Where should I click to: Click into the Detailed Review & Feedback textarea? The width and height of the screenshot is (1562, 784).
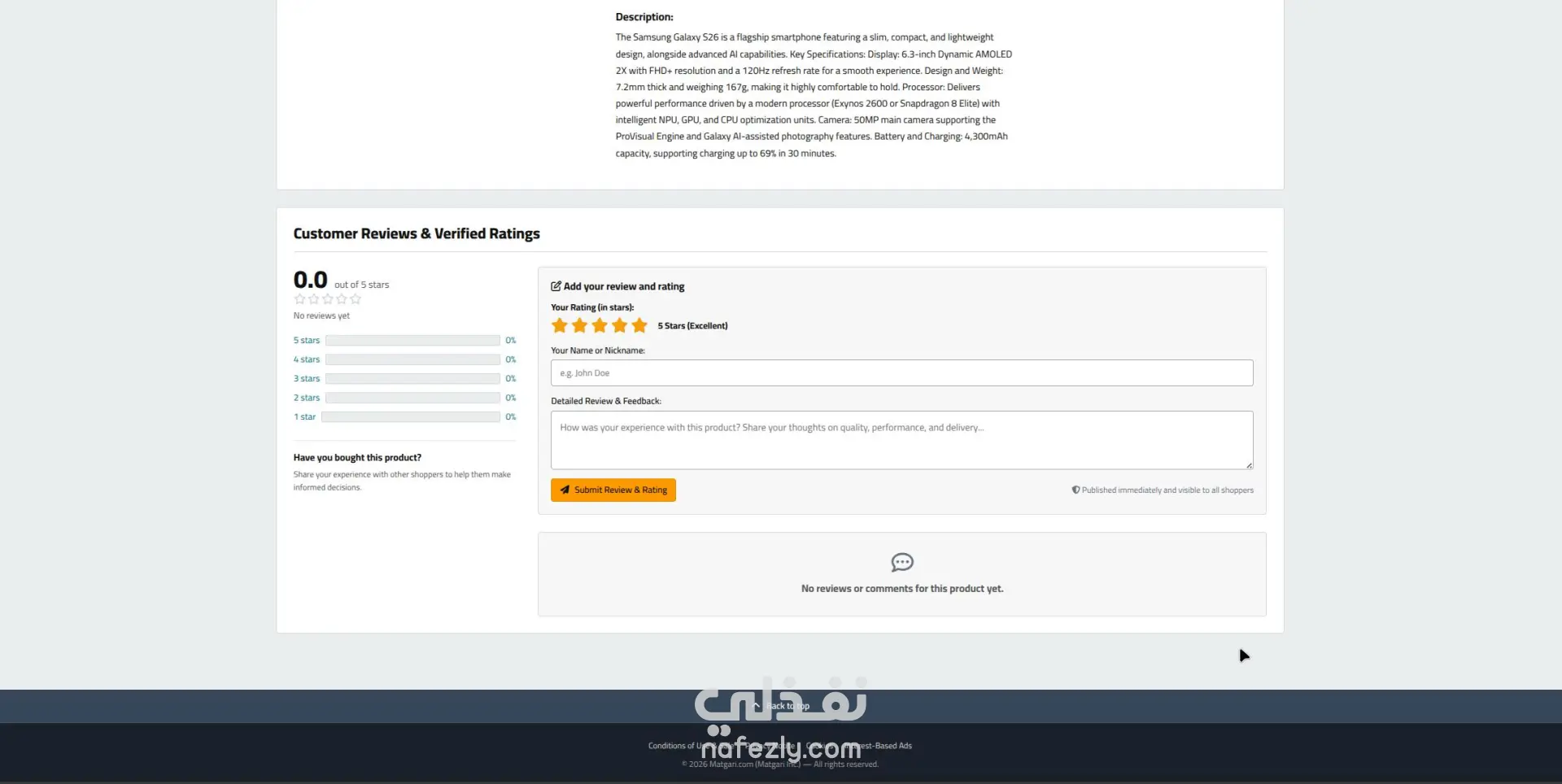pos(901,440)
